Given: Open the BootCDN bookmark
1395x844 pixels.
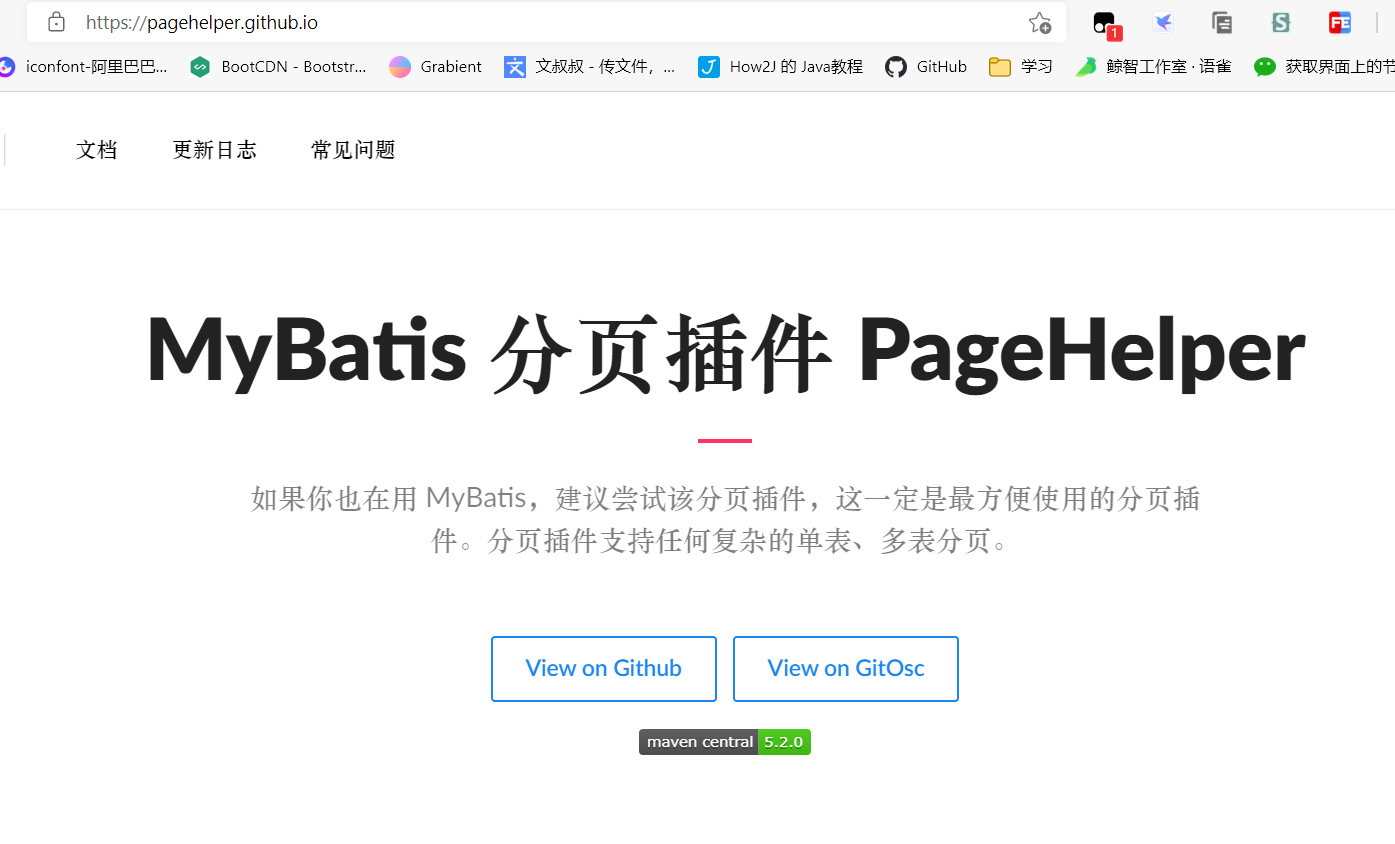Looking at the screenshot, I should coord(279,67).
